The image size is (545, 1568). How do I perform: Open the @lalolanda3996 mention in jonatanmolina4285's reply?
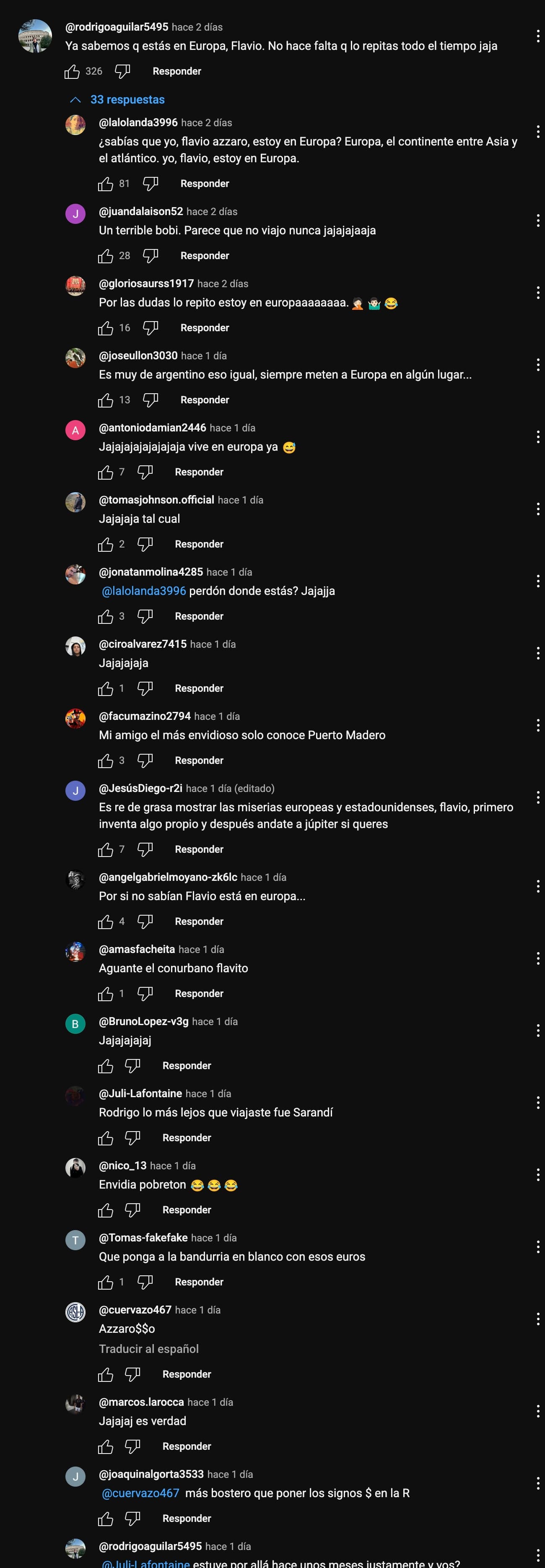144,591
